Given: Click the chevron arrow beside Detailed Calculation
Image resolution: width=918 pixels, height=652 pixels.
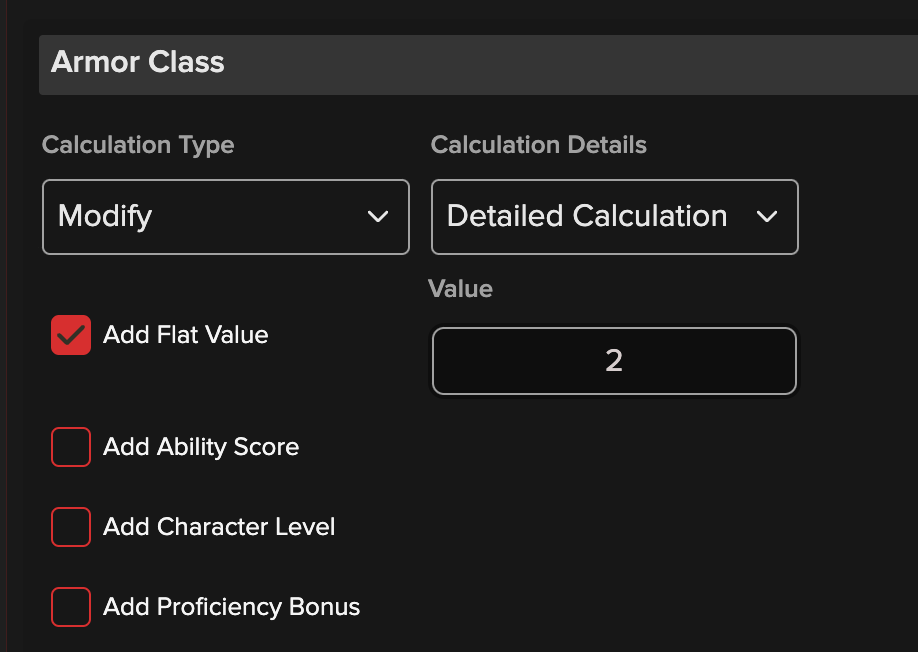Looking at the screenshot, I should point(767,216).
